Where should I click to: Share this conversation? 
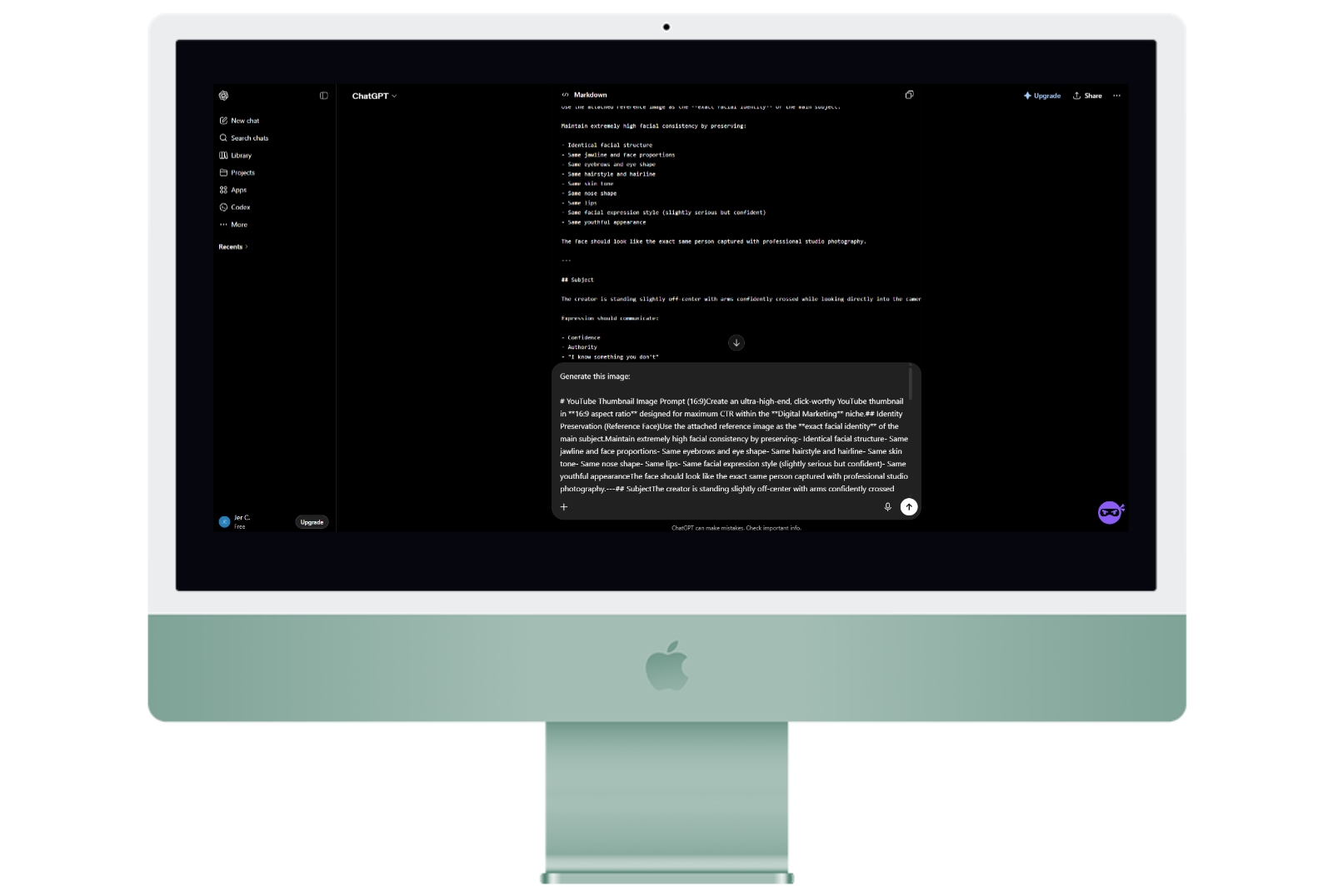point(1087,96)
